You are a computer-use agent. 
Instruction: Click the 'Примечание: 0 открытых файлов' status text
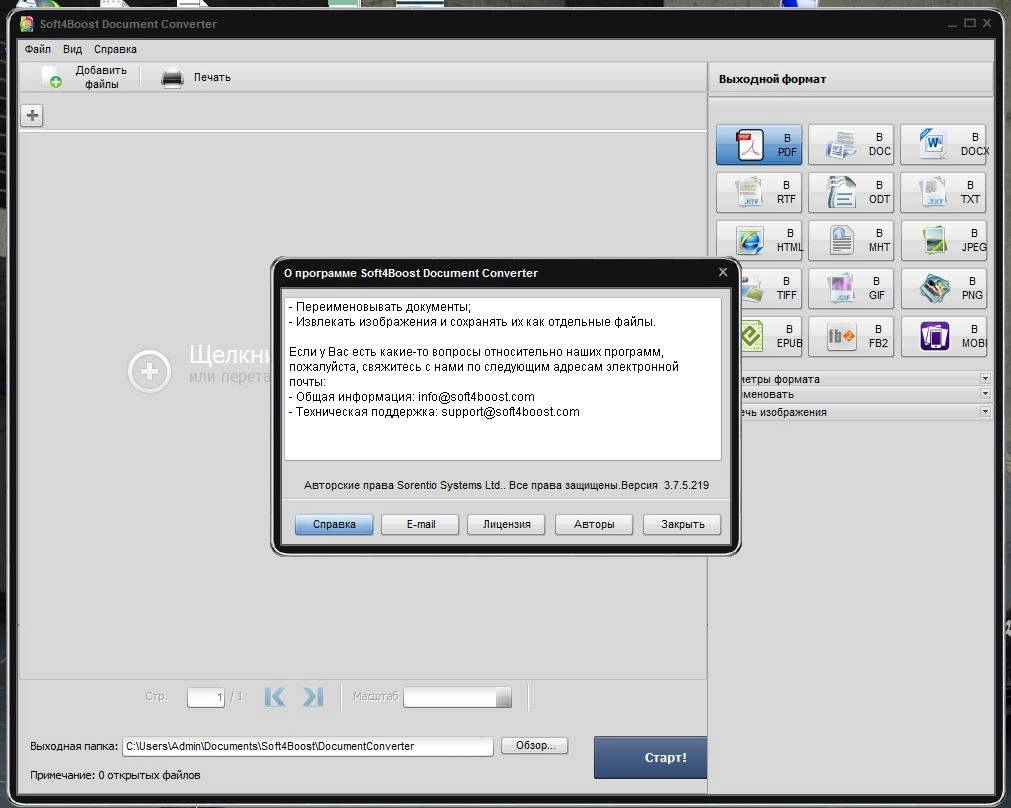[115, 774]
